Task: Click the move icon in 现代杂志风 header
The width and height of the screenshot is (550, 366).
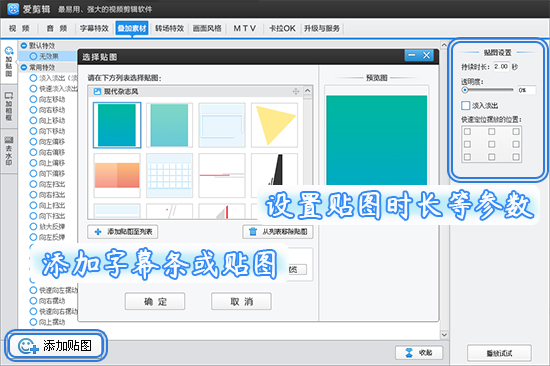Action: click(x=296, y=92)
